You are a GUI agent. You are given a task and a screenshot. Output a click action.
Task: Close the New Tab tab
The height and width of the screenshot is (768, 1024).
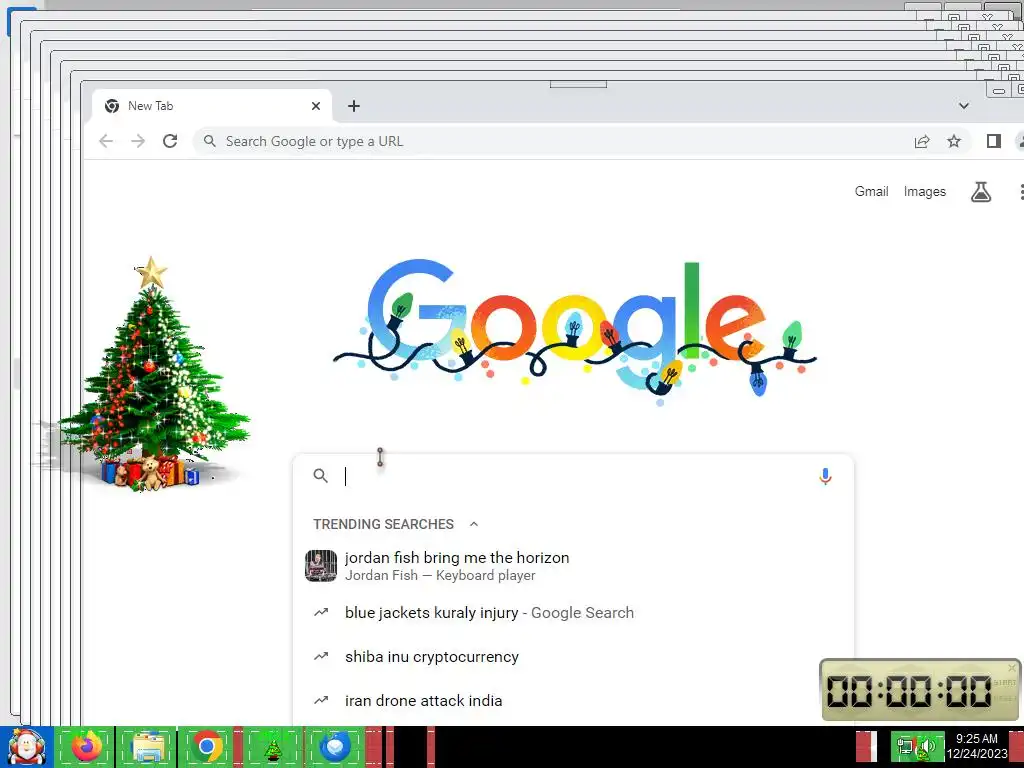(x=316, y=106)
